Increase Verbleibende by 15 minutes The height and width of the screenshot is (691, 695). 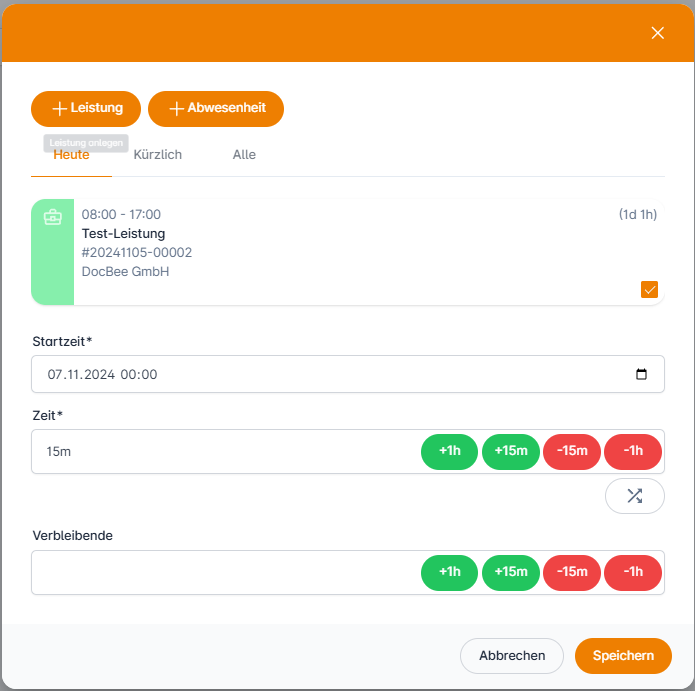coord(510,572)
